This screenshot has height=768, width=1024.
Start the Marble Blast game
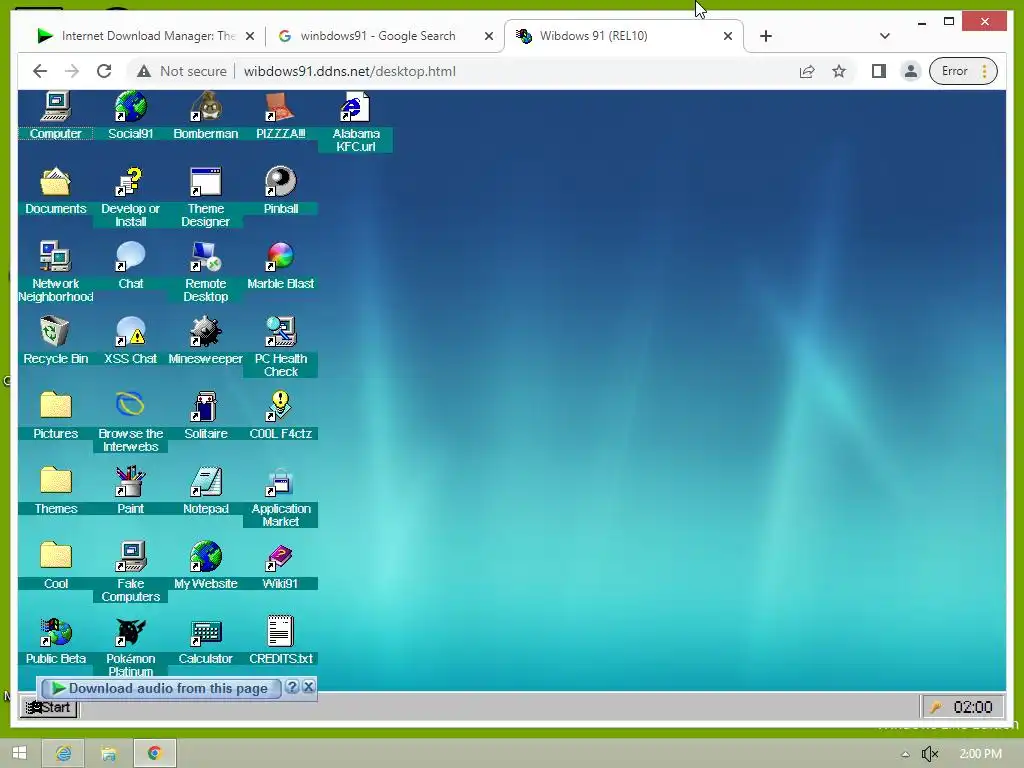pyautogui.click(x=281, y=266)
